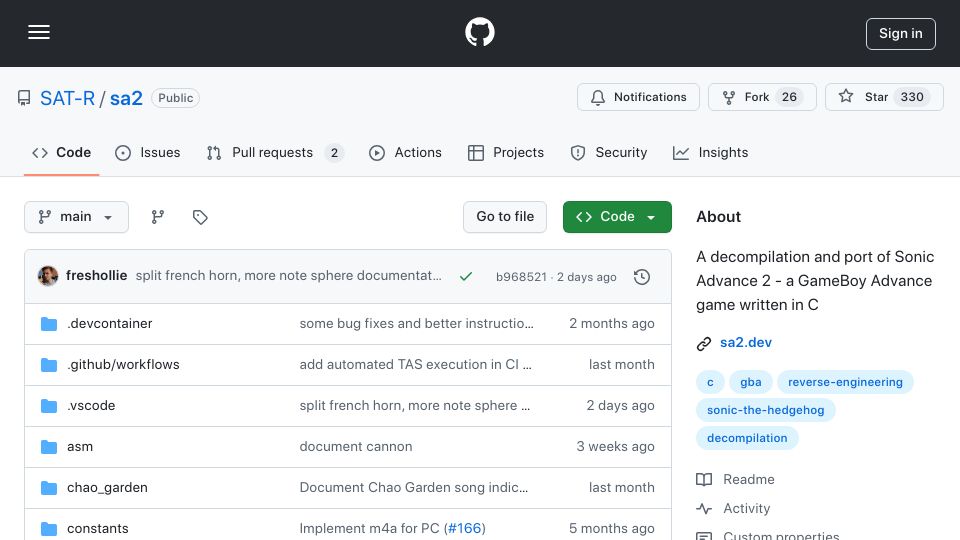960x540 pixels.
Task: Click the .vscode folder icon
Action: pos(49,405)
